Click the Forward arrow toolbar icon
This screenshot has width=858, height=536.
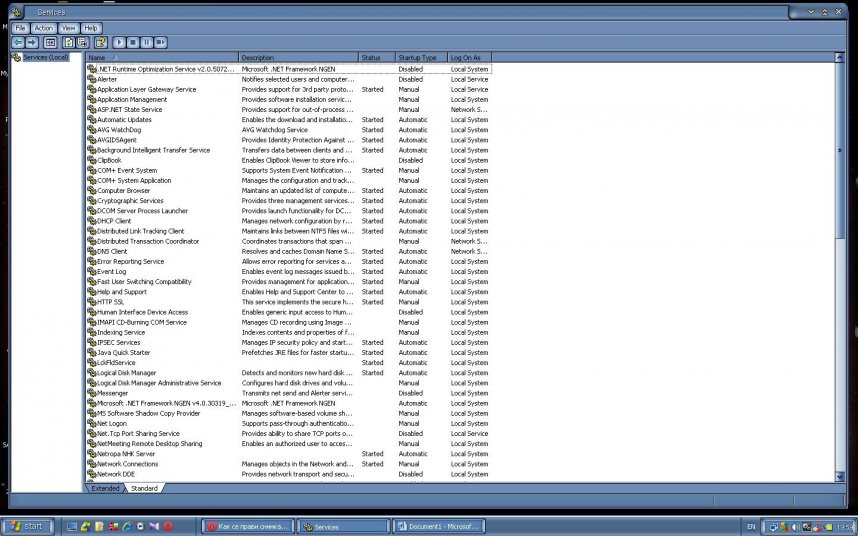[x=32, y=43]
